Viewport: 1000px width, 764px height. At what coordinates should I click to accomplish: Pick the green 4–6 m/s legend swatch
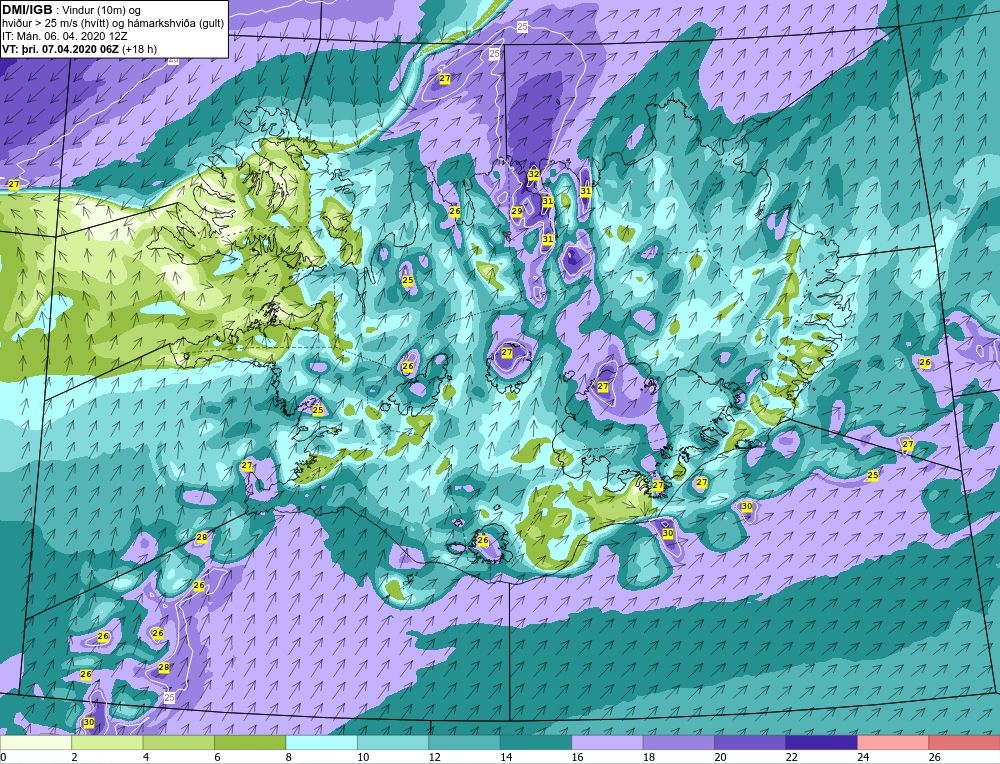(x=179, y=742)
